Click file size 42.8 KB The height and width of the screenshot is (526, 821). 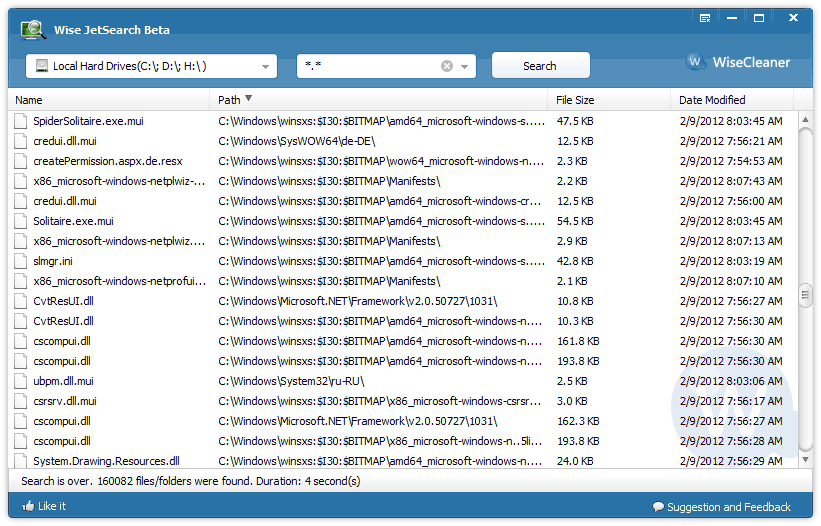point(575,261)
